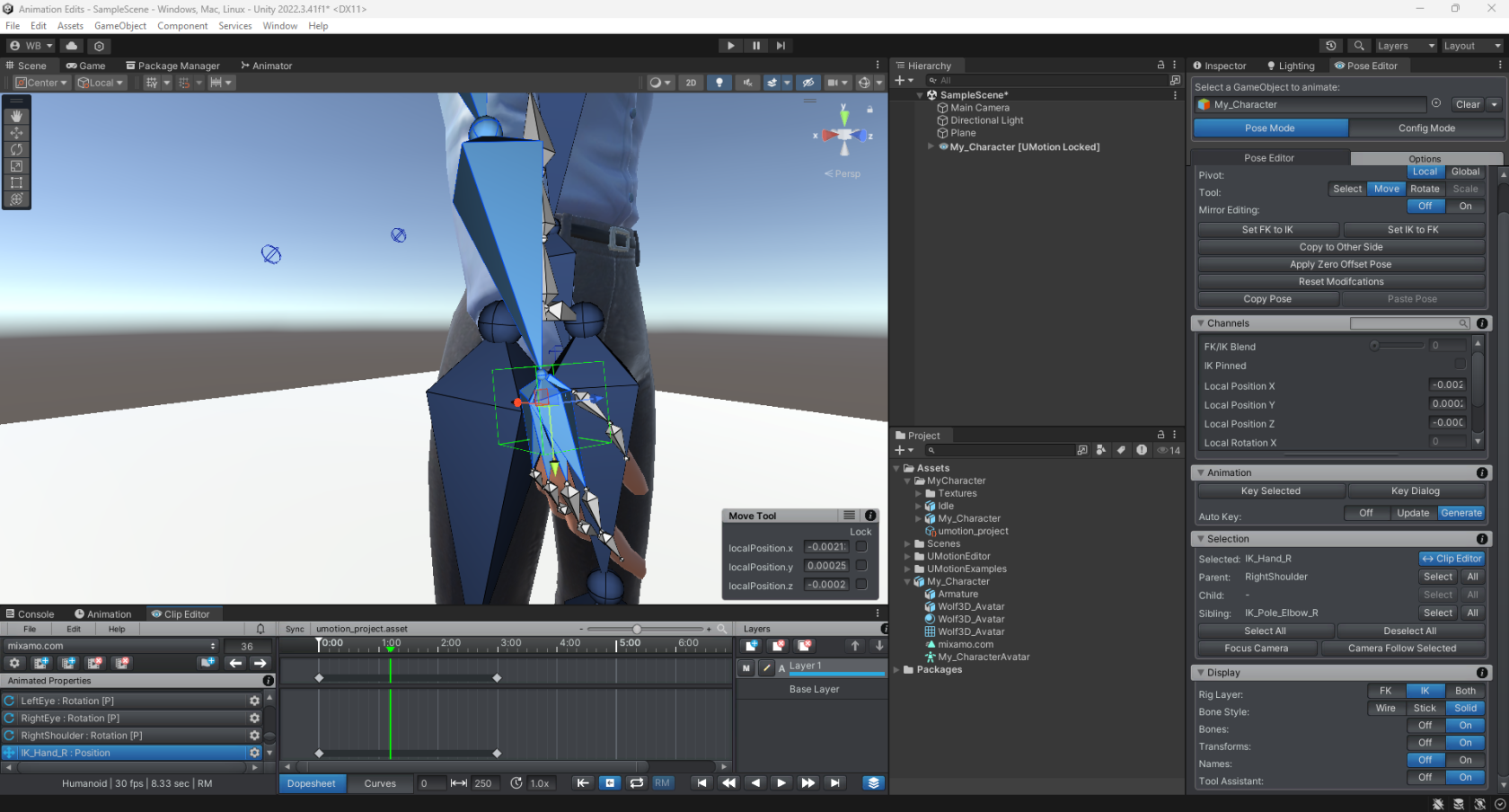The image size is (1509, 812).
Task: Collapse the Assets folder in Project
Action: tap(896, 468)
